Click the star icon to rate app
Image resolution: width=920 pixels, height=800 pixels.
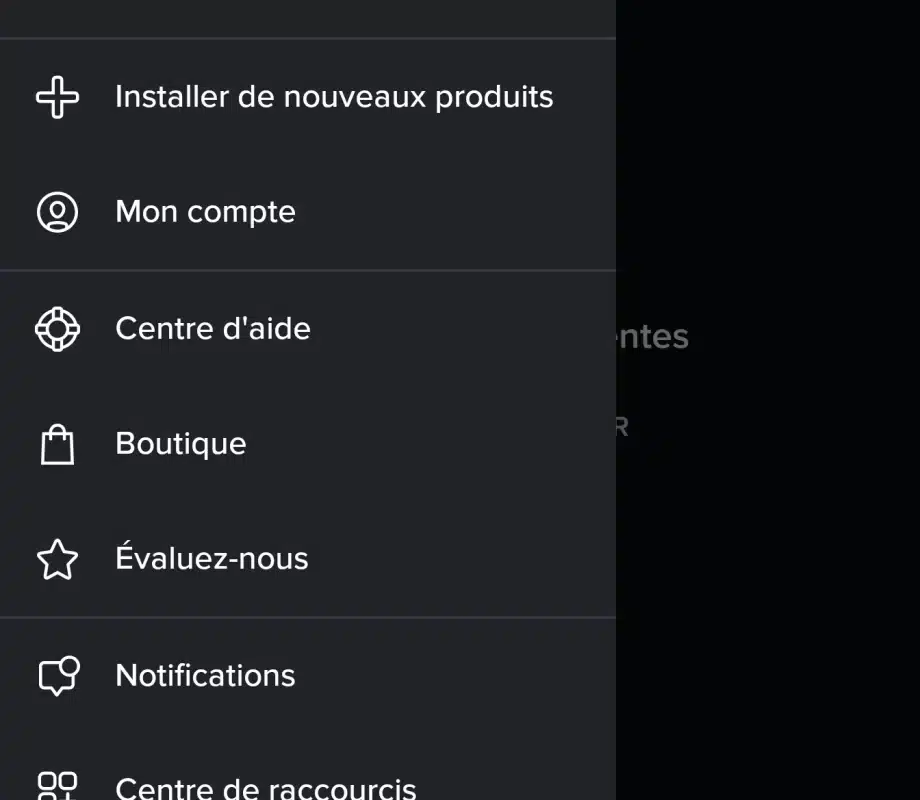(57, 560)
